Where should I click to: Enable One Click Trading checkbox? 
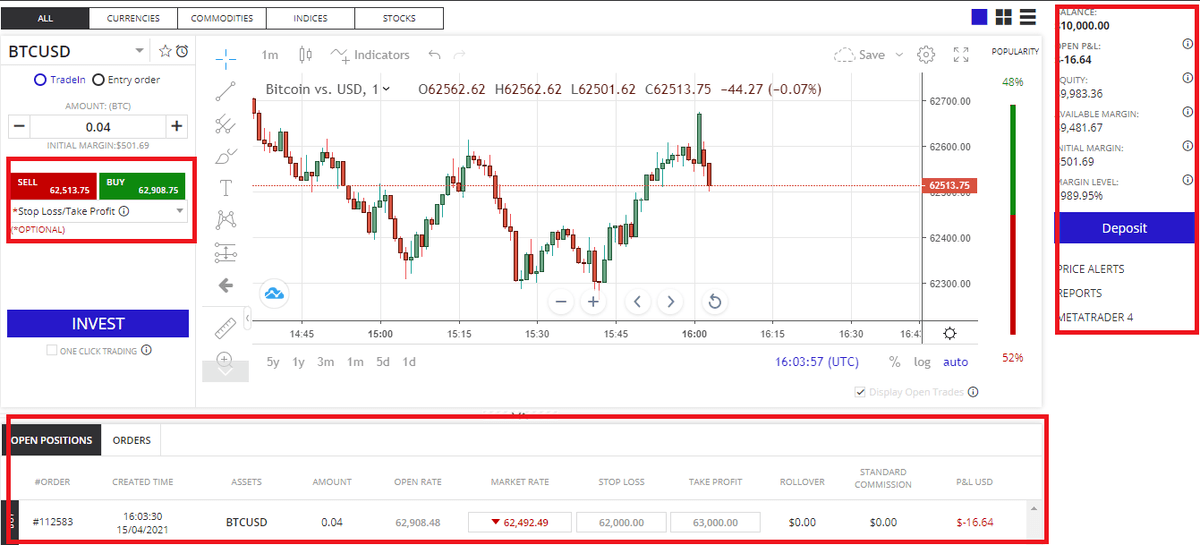click(52, 351)
